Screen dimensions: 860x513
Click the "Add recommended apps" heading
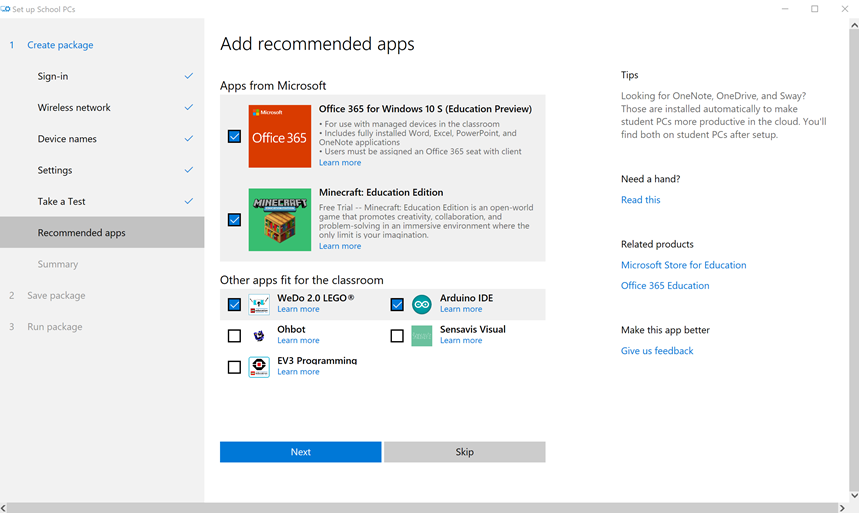(317, 44)
